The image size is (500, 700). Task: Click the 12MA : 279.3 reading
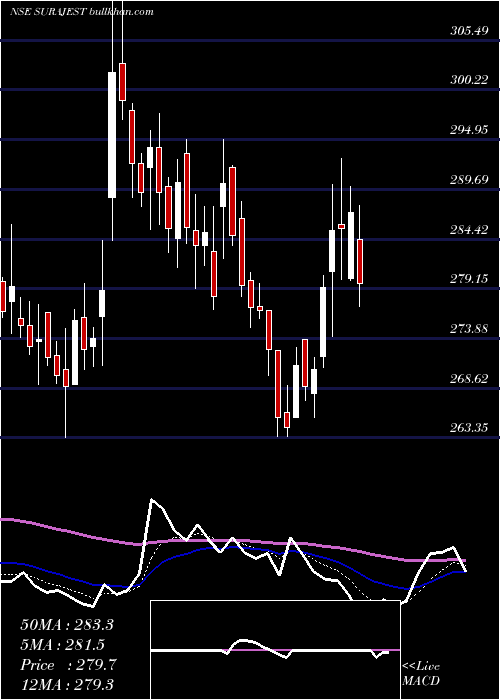[x=67, y=684]
